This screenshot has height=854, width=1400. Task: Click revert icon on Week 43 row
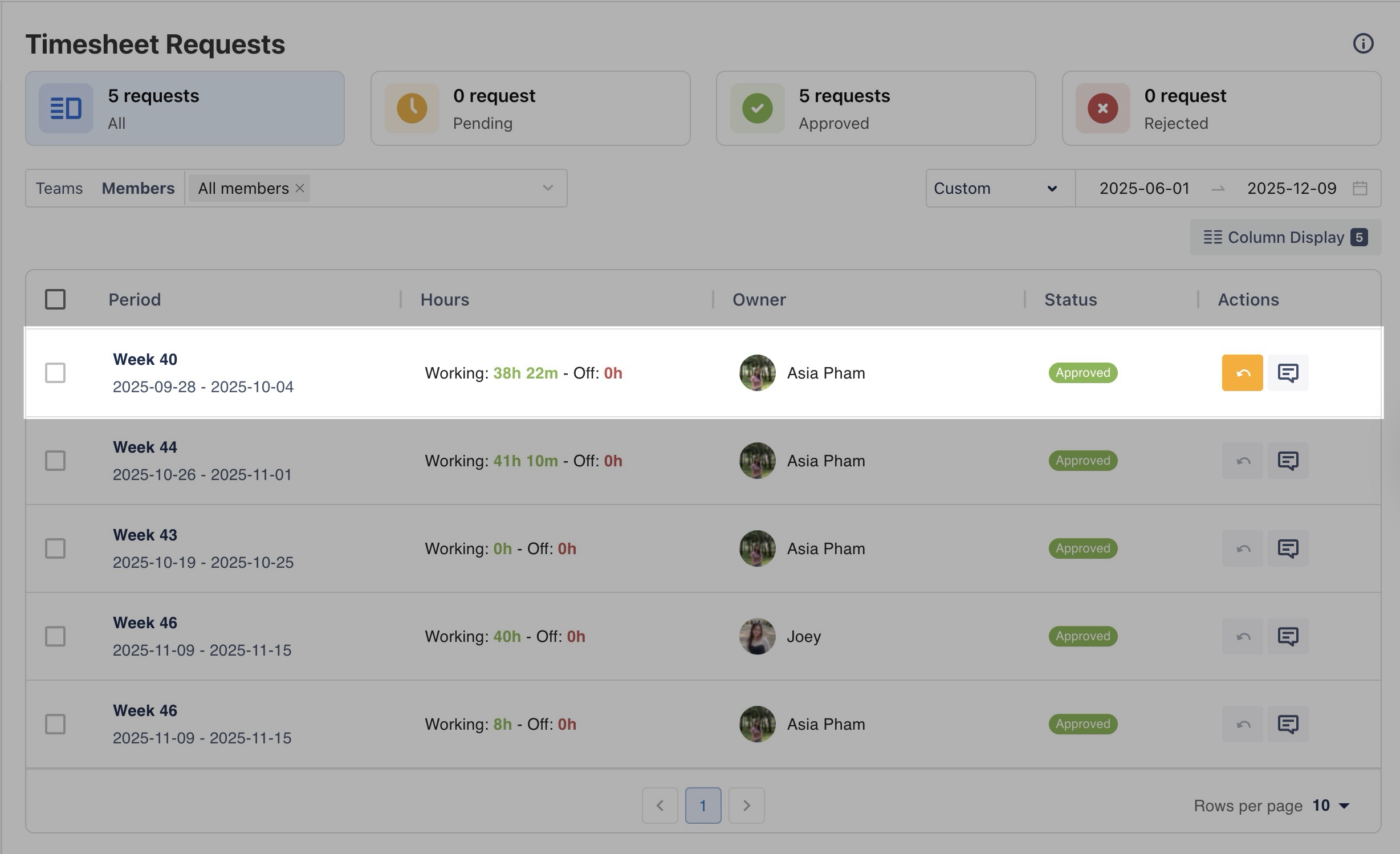pos(1242,548)
